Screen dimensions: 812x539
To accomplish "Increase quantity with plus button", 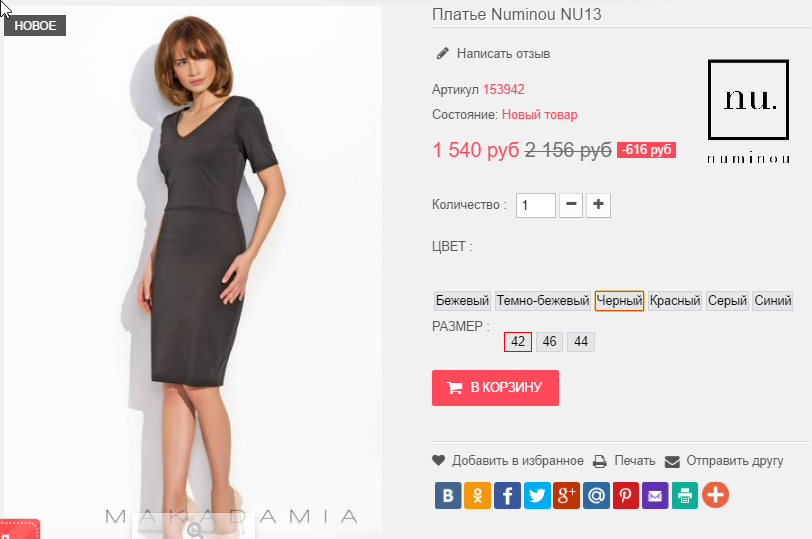I will pyautogui.click(x=598, y=205).
